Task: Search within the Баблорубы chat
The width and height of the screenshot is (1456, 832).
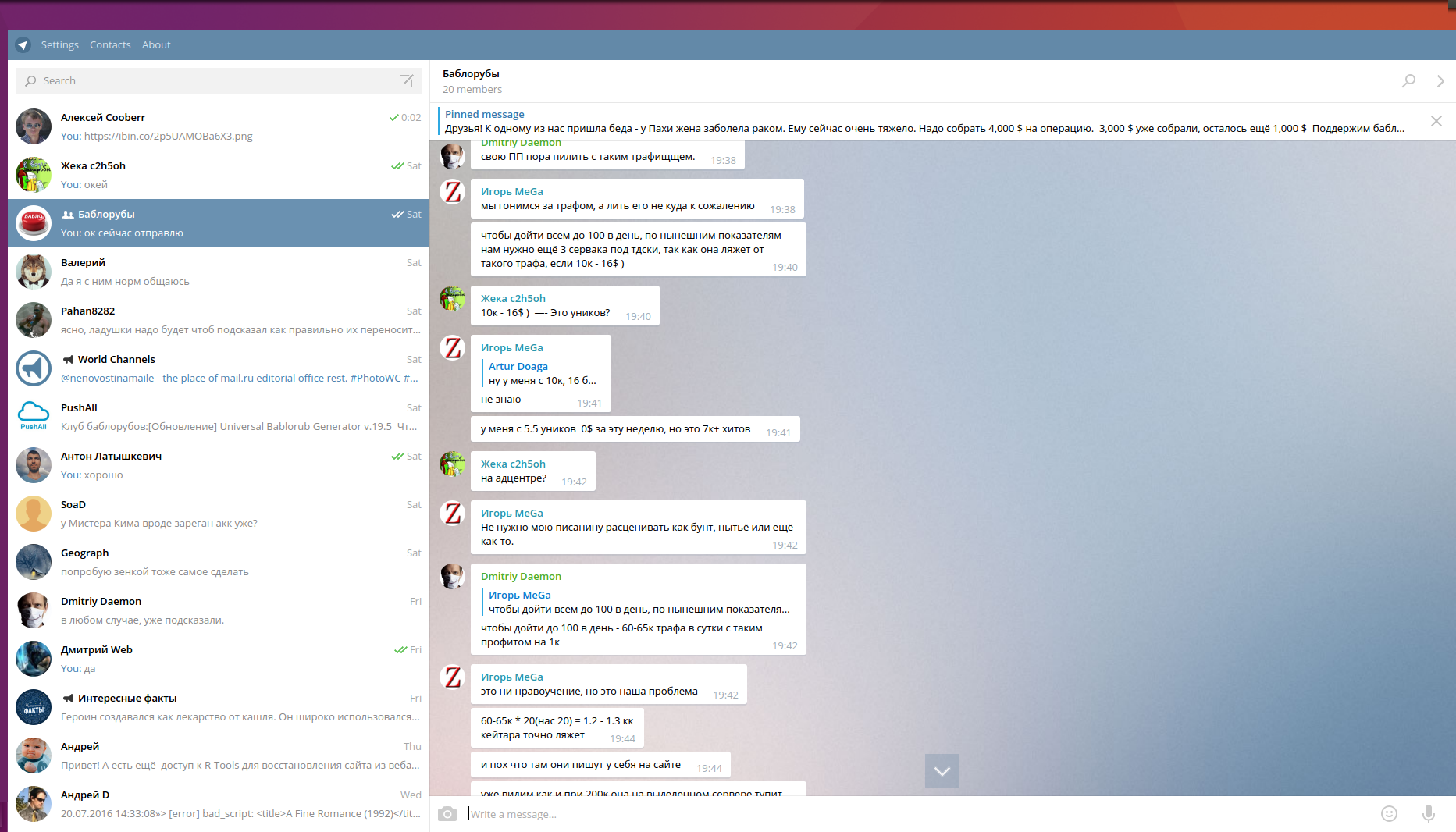Action: [x=1408, y=81]
